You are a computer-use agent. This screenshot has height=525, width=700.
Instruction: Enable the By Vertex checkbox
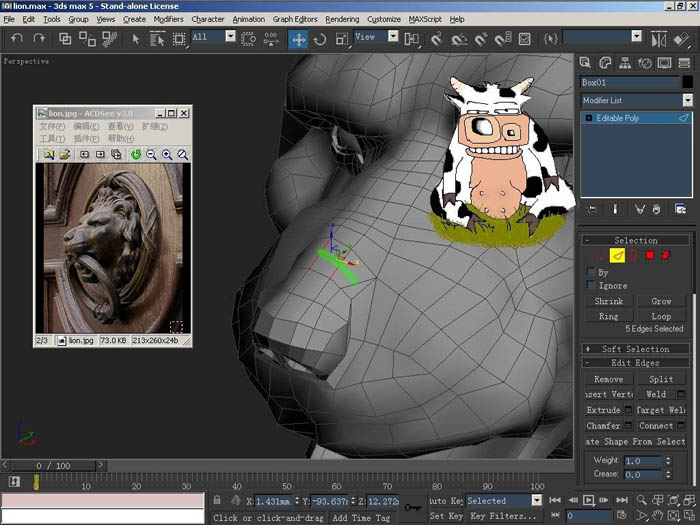tap(591, 272)
